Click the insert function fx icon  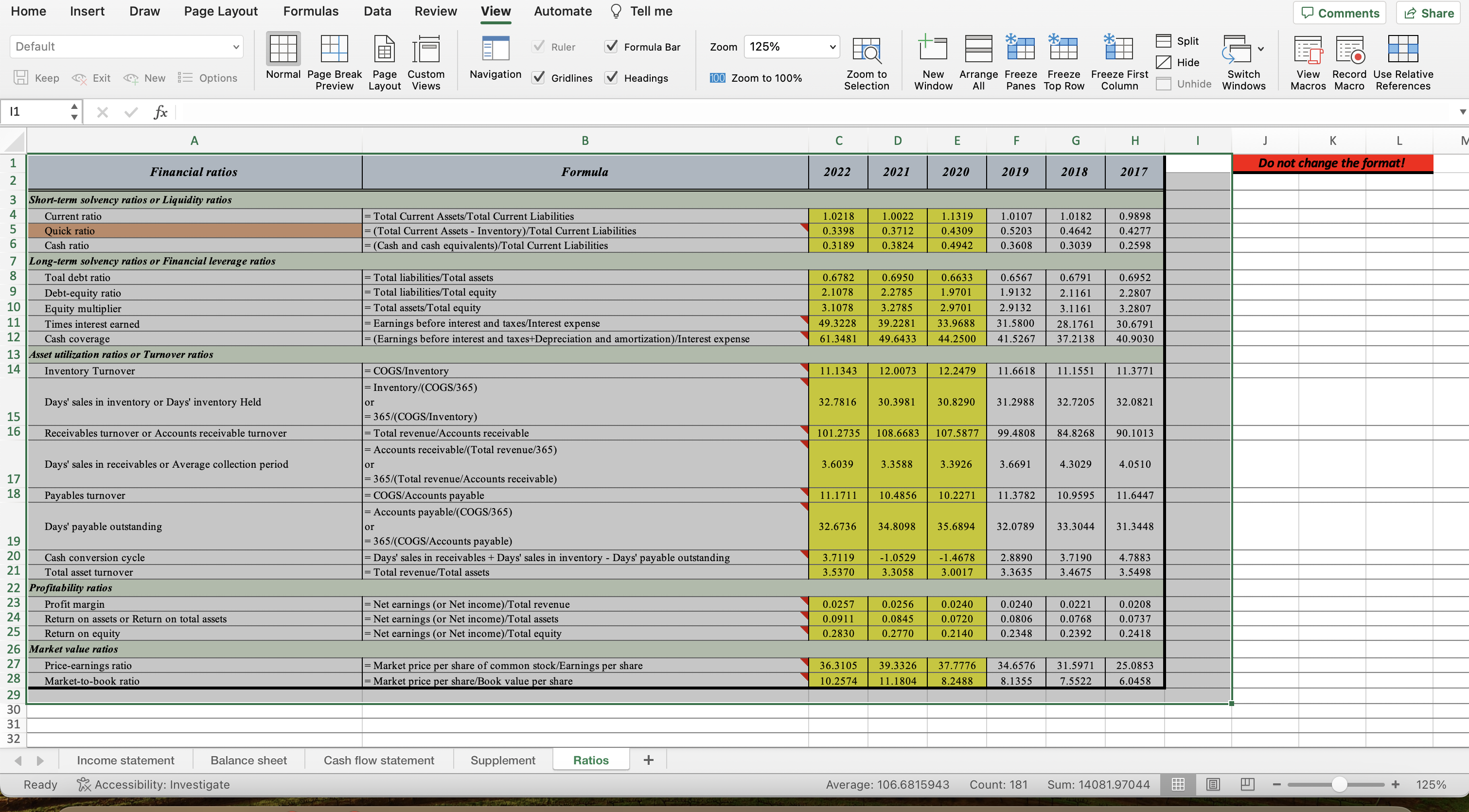[x=160, y=112]
